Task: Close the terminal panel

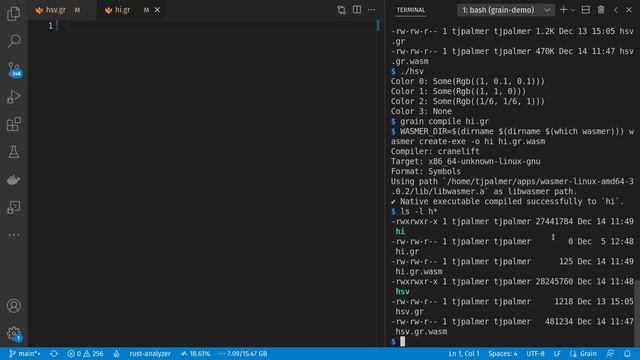Action: [629, 10]
